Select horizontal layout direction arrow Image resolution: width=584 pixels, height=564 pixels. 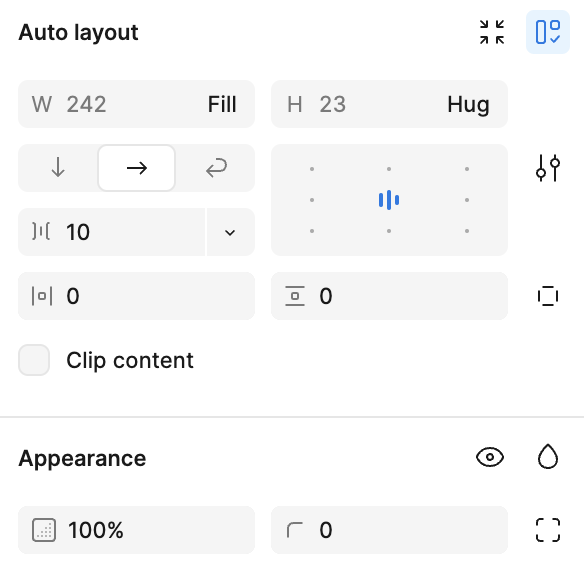[x=136, y=168]
